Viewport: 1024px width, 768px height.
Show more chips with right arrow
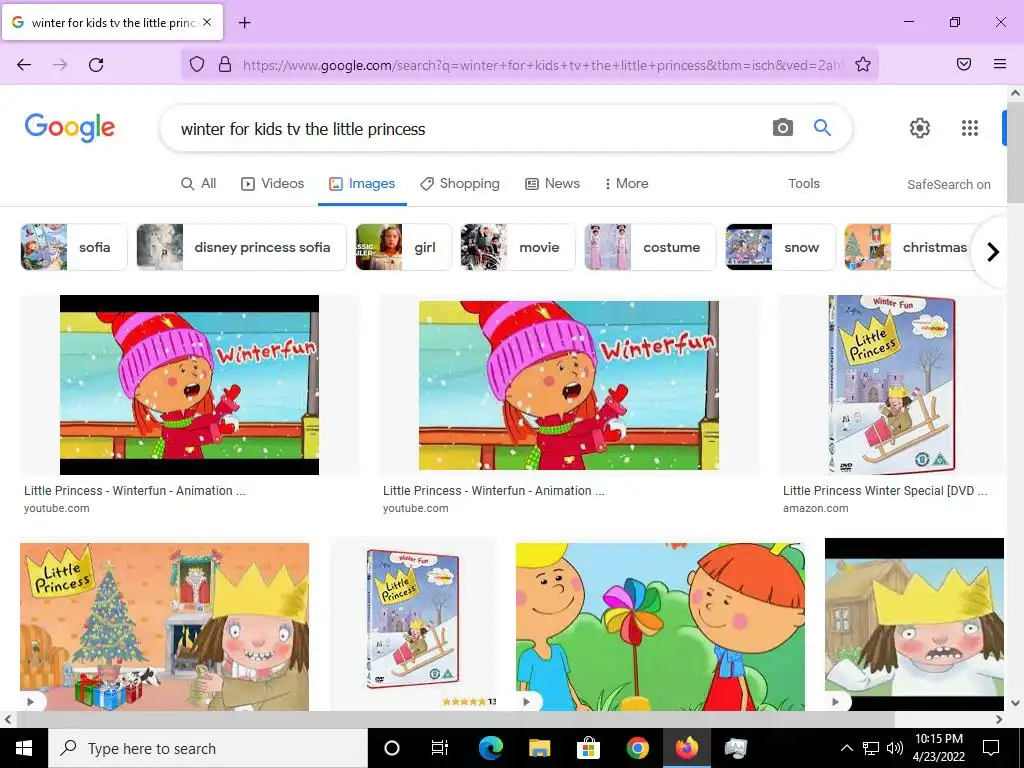point(993,251)
